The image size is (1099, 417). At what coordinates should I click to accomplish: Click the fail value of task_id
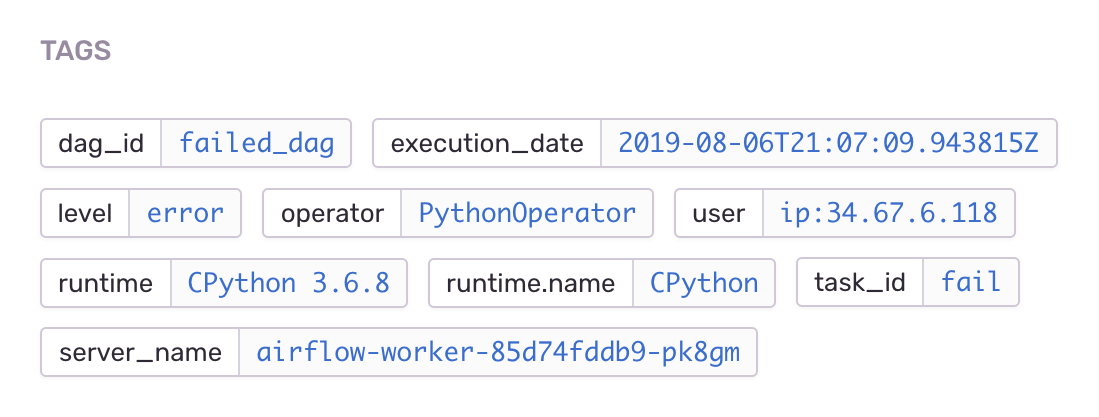pos(970,283)
